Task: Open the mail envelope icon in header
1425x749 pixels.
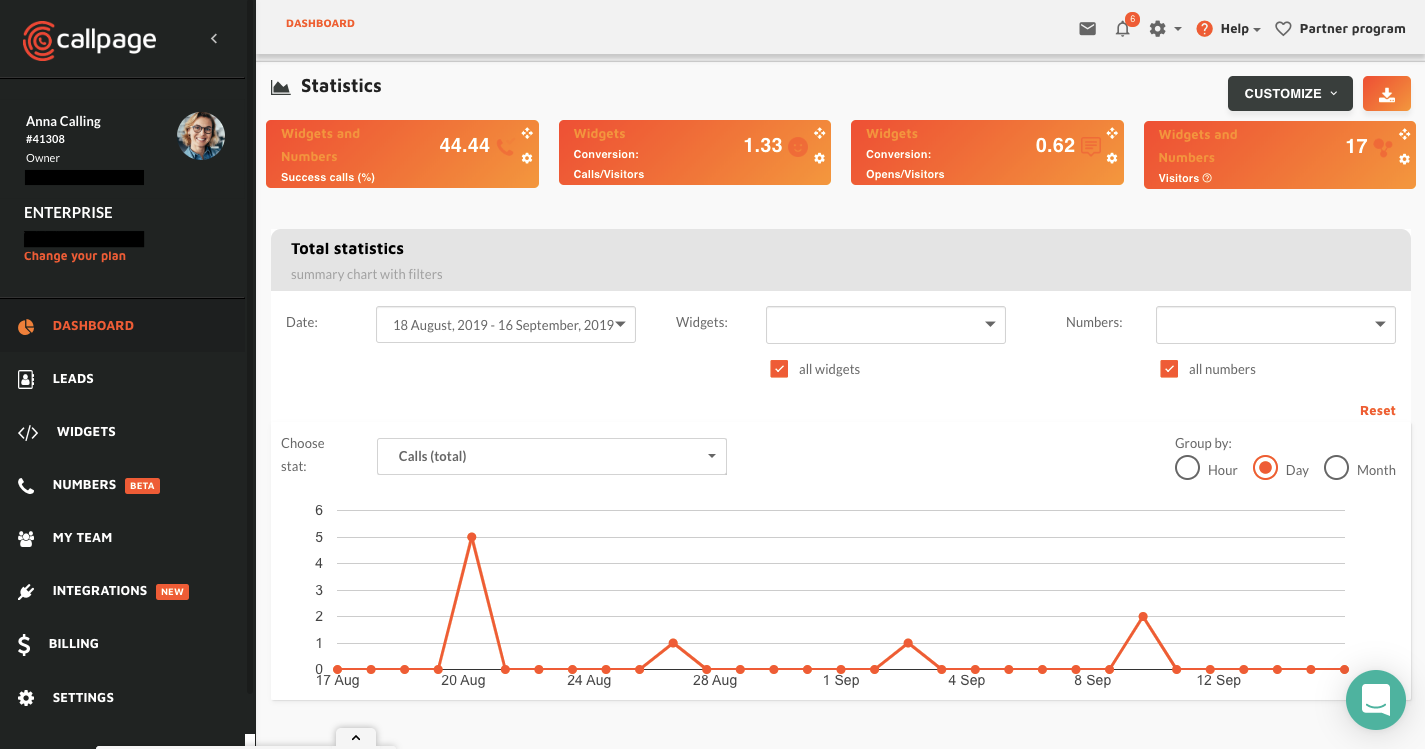Action: point(1087,29)
